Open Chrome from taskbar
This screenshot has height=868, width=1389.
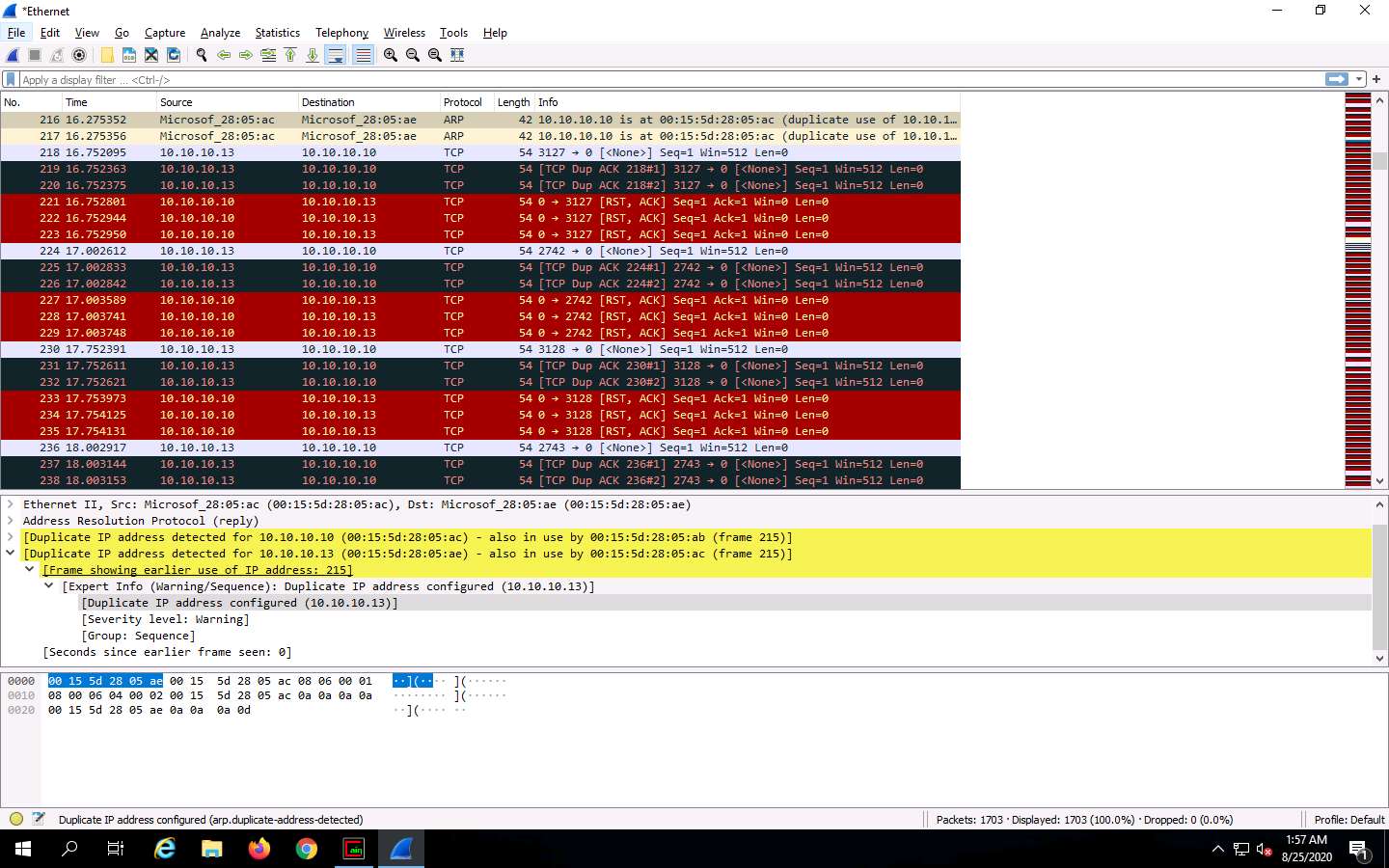pyautogui.click(x=307, y=849)
